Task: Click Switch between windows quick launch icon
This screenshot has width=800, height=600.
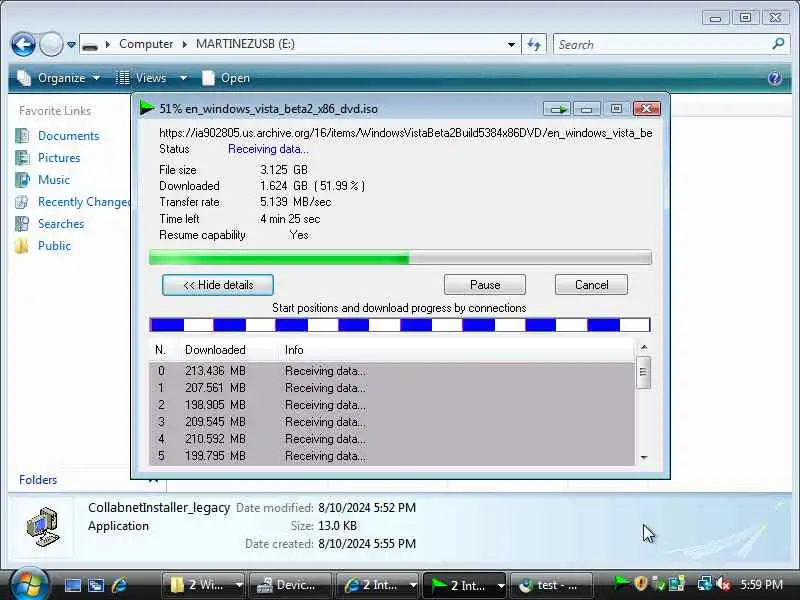Action: pos(96,585)
